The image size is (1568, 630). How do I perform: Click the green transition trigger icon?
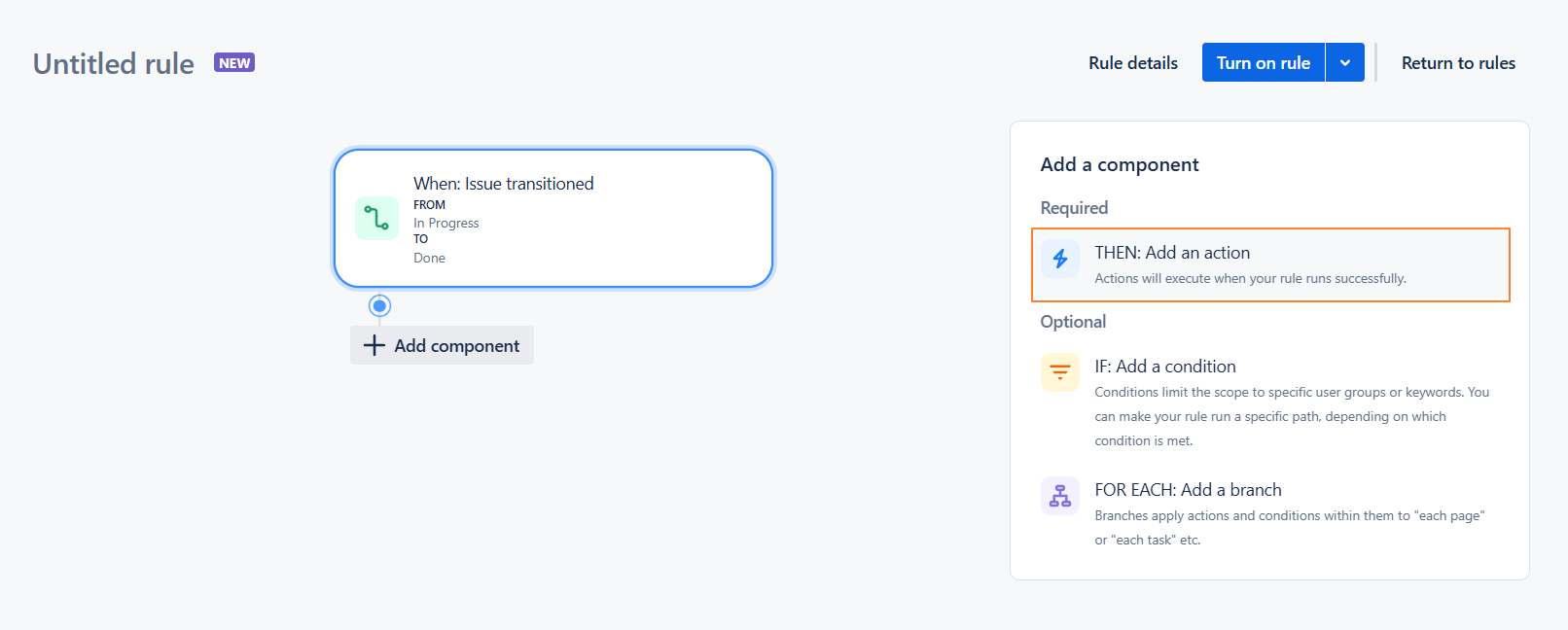376,218
